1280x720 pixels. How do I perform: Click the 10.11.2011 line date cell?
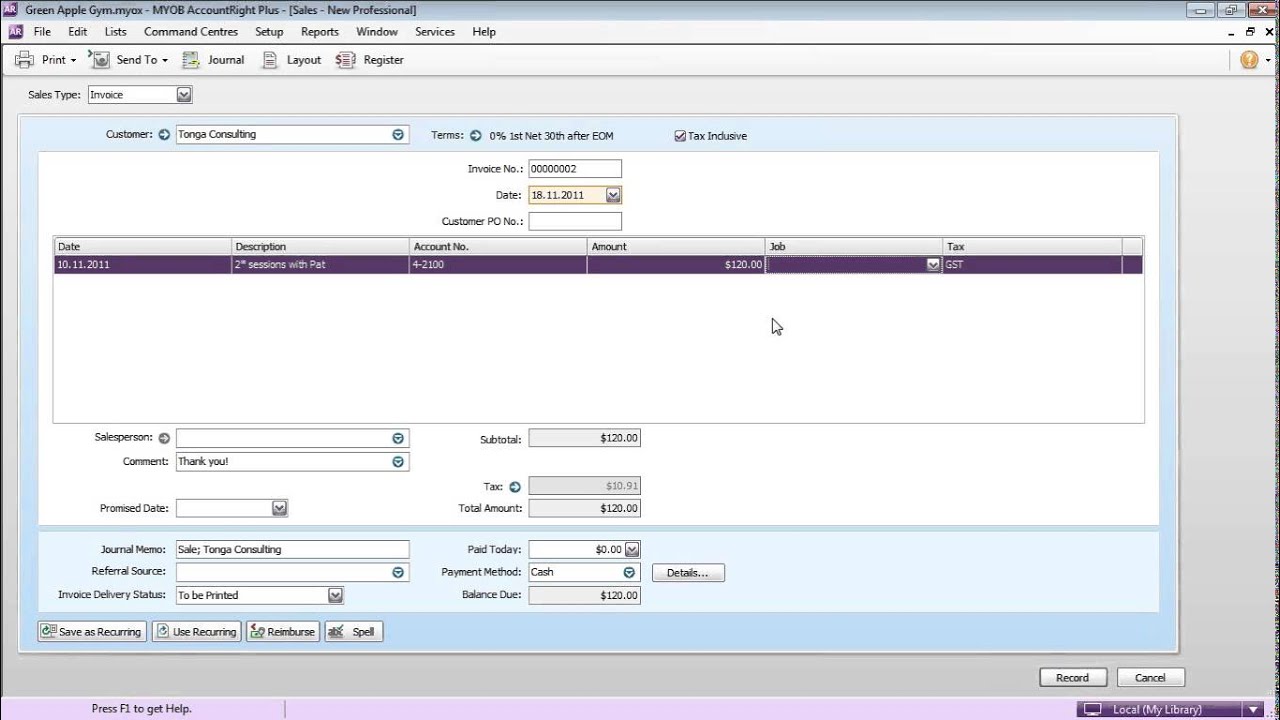click(143, 265)
